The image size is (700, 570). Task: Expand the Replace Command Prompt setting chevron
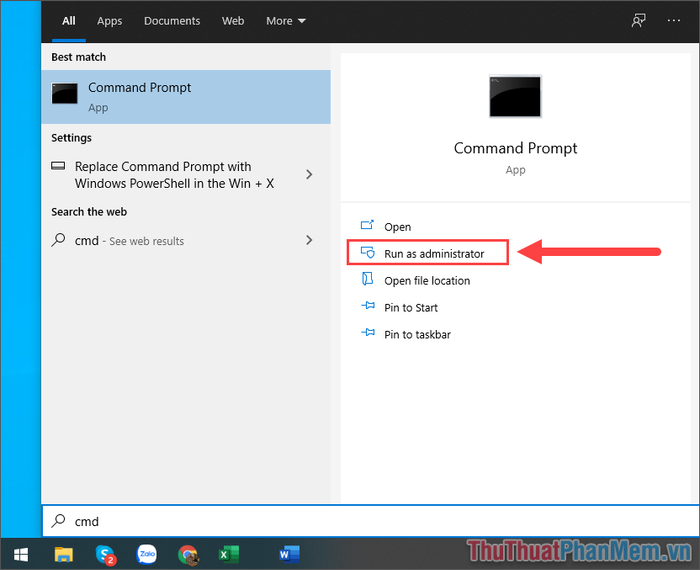coord(309,175)
